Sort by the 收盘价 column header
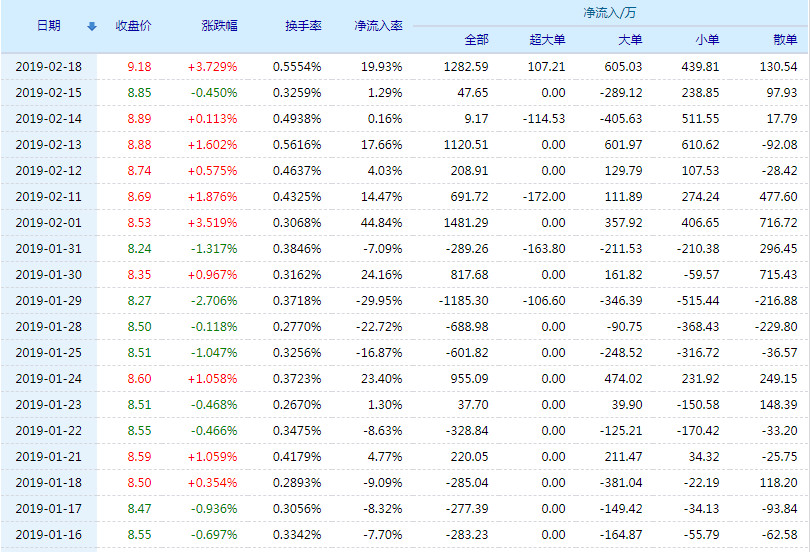Viewport: 811px width, 552px height. click(x=133, y=26)
